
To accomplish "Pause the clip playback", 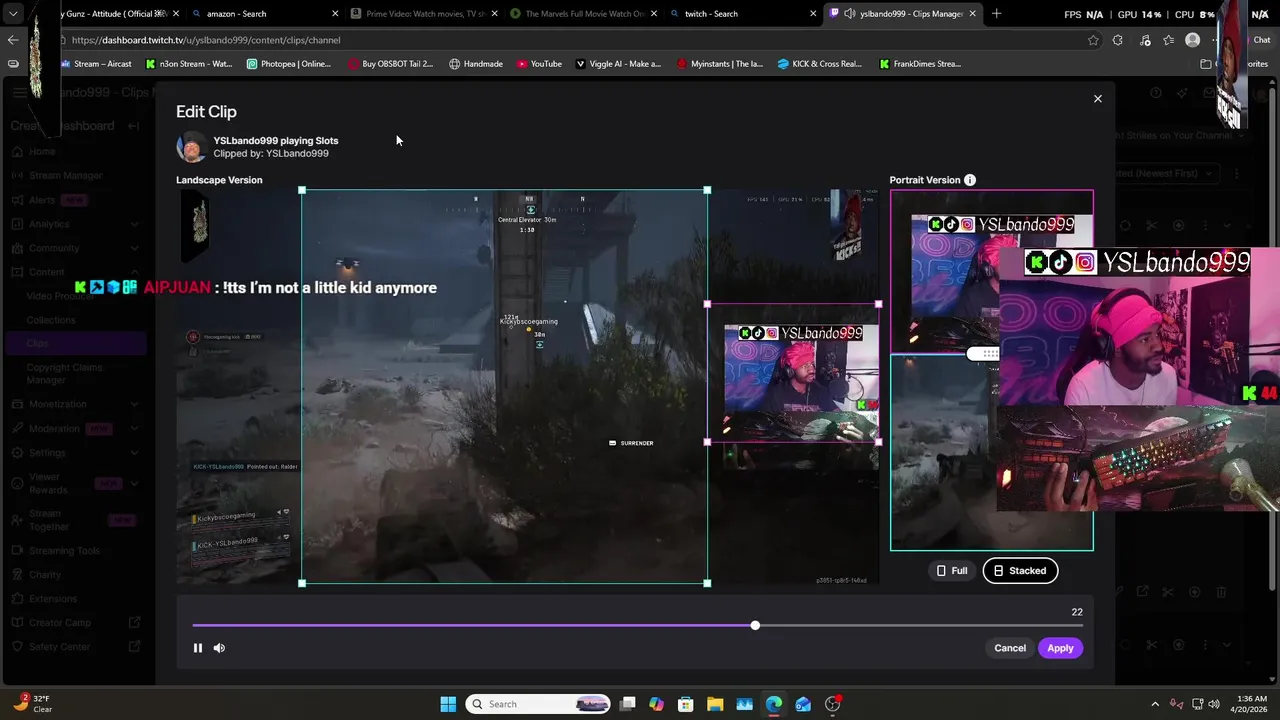I will pos(198,648).
